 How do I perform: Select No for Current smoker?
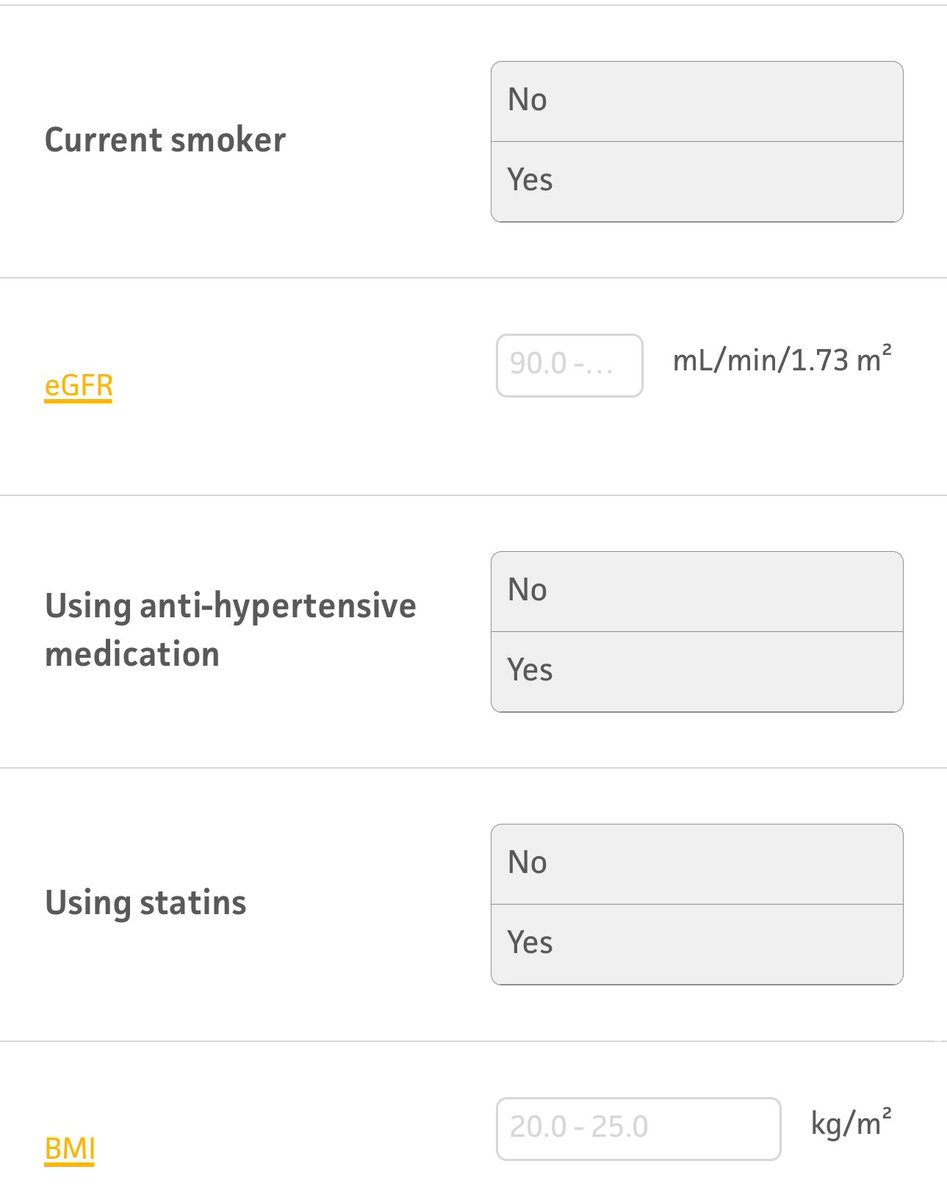pyautogui.click(x=696, y=101)
